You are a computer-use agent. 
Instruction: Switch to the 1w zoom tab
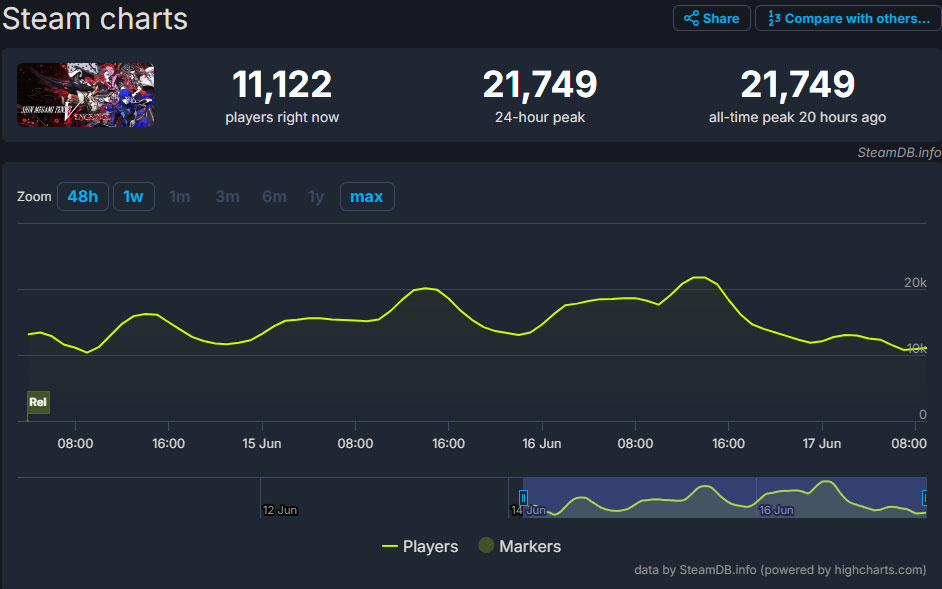coord(133,196)
